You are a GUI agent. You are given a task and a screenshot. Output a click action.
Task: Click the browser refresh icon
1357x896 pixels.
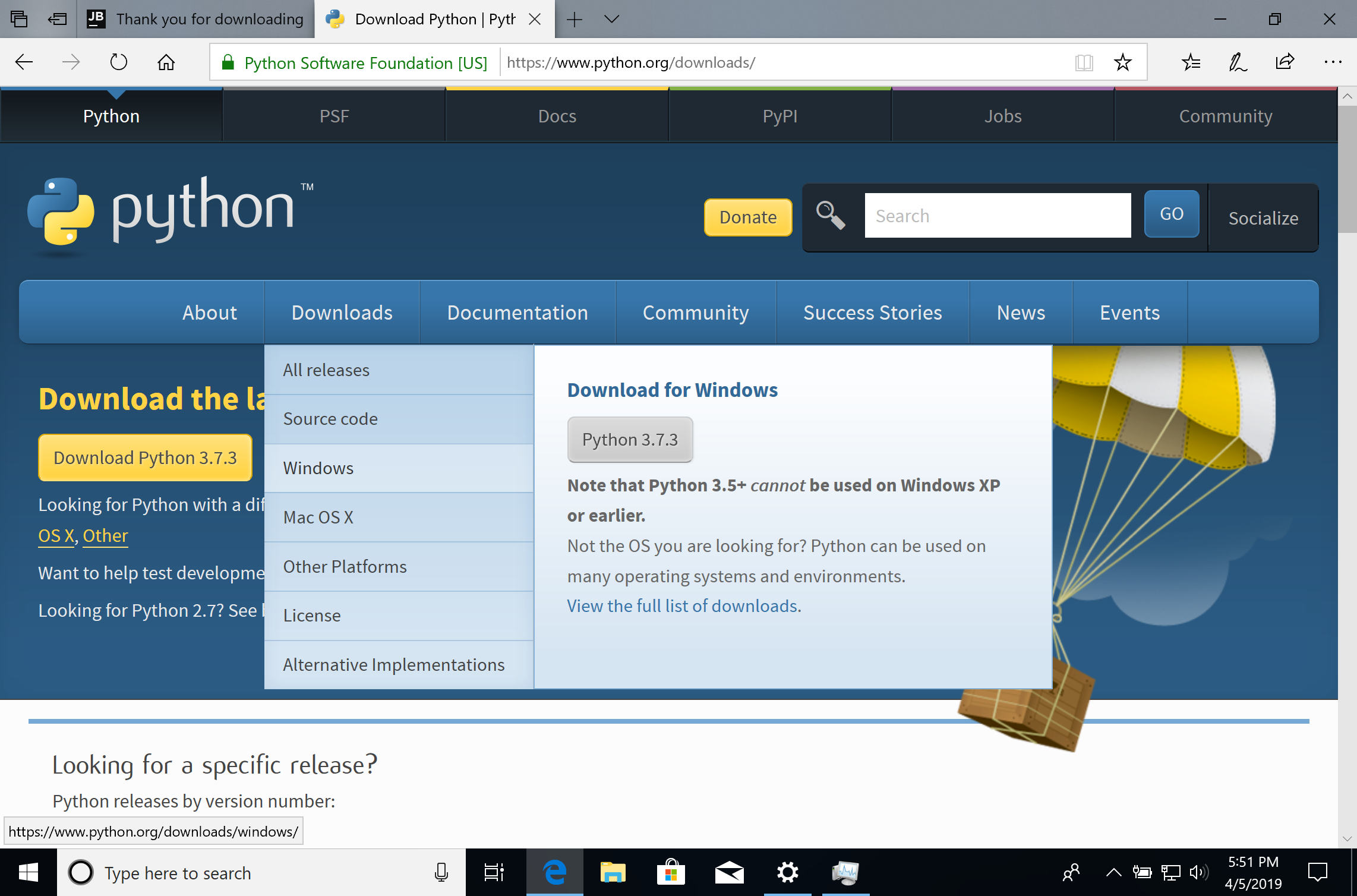point(118,62)
